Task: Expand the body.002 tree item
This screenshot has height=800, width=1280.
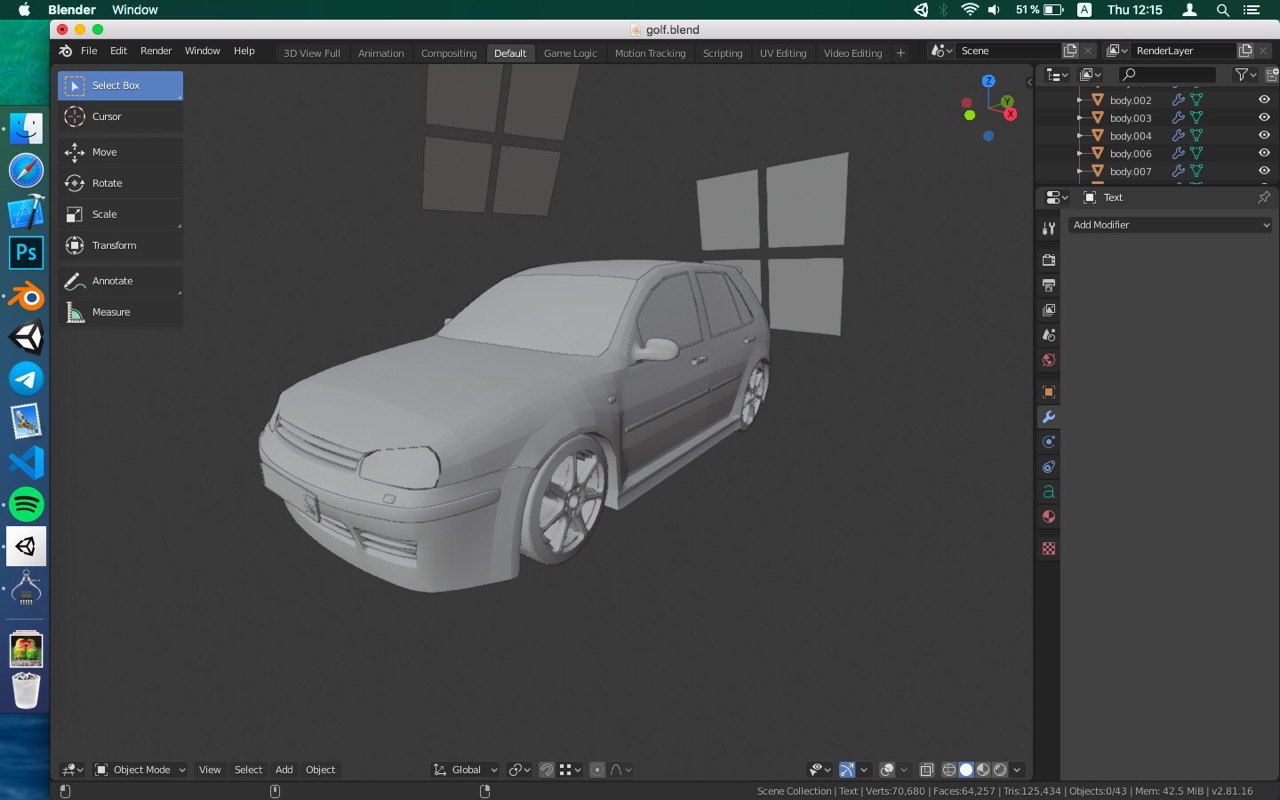Action: point(1079,100)
